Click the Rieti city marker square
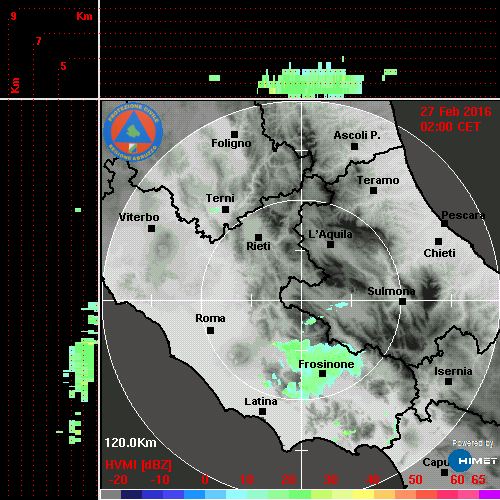500x500 pixels. coord(258,237)
